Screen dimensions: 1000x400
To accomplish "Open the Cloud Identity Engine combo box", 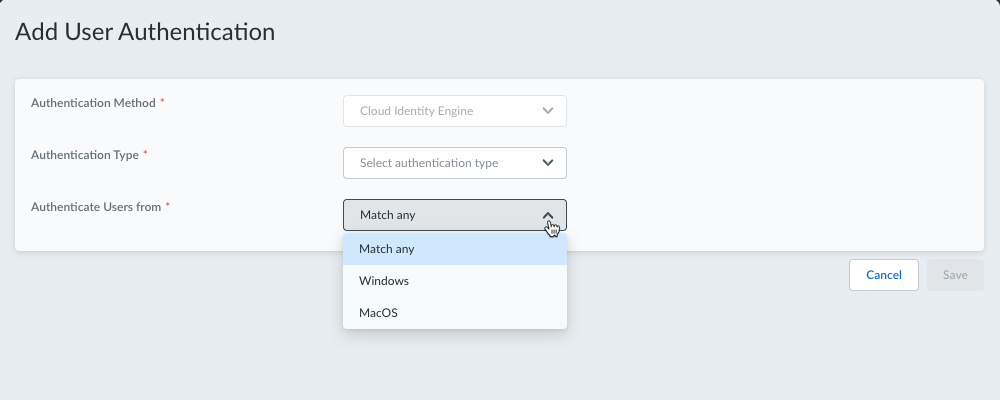I will [x=455, y=111].
